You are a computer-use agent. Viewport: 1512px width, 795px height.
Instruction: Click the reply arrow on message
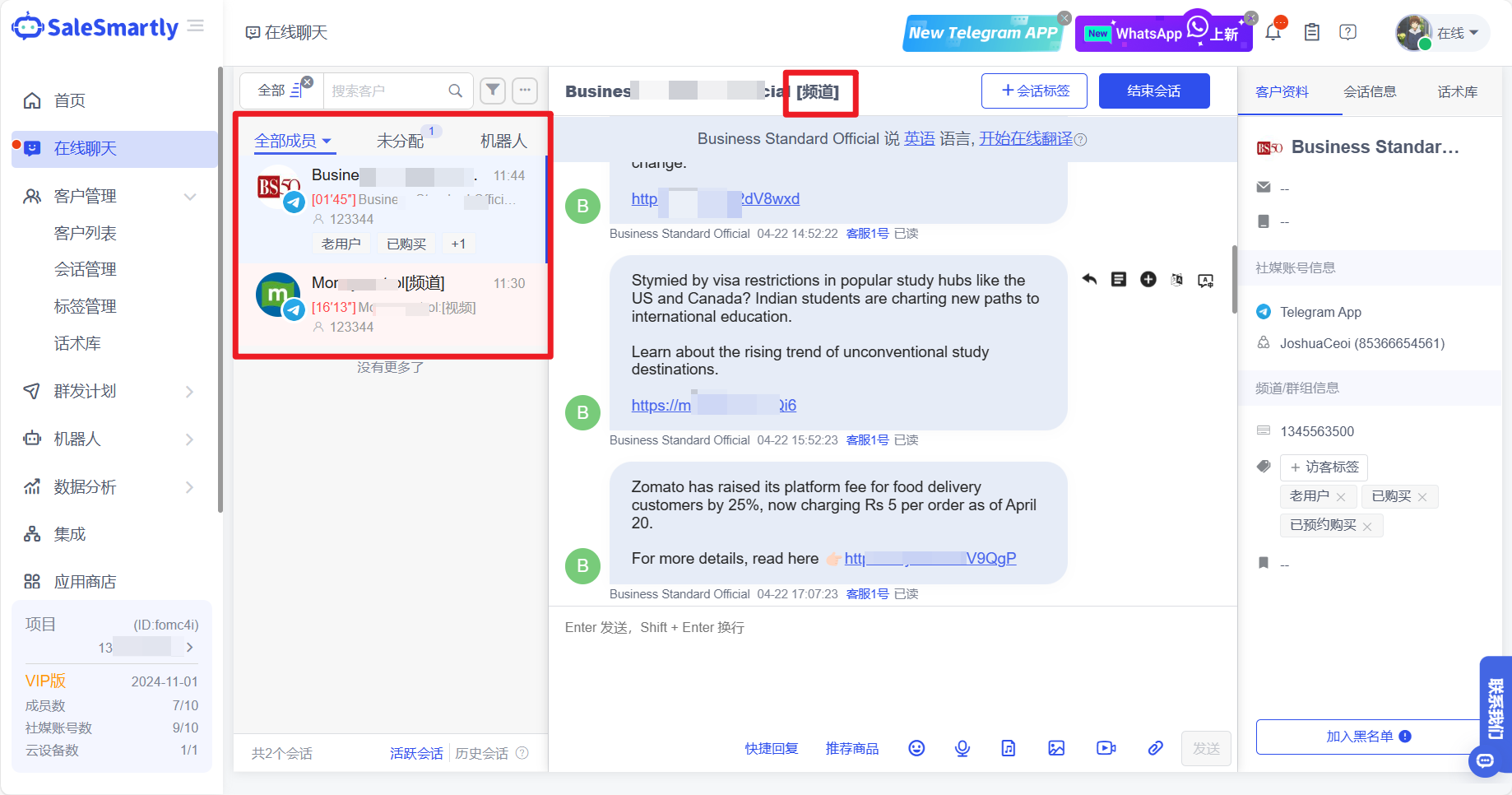coord(1089,280)
